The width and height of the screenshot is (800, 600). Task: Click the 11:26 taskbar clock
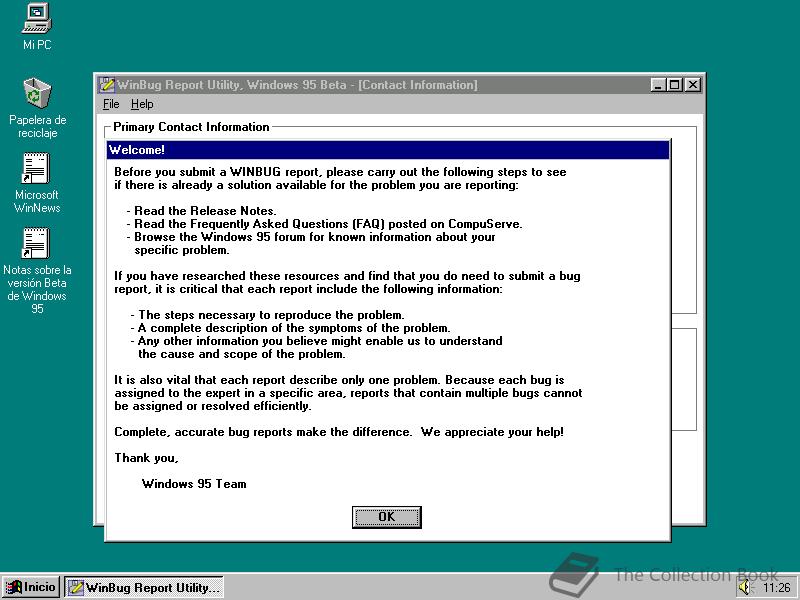pos(777,588)
